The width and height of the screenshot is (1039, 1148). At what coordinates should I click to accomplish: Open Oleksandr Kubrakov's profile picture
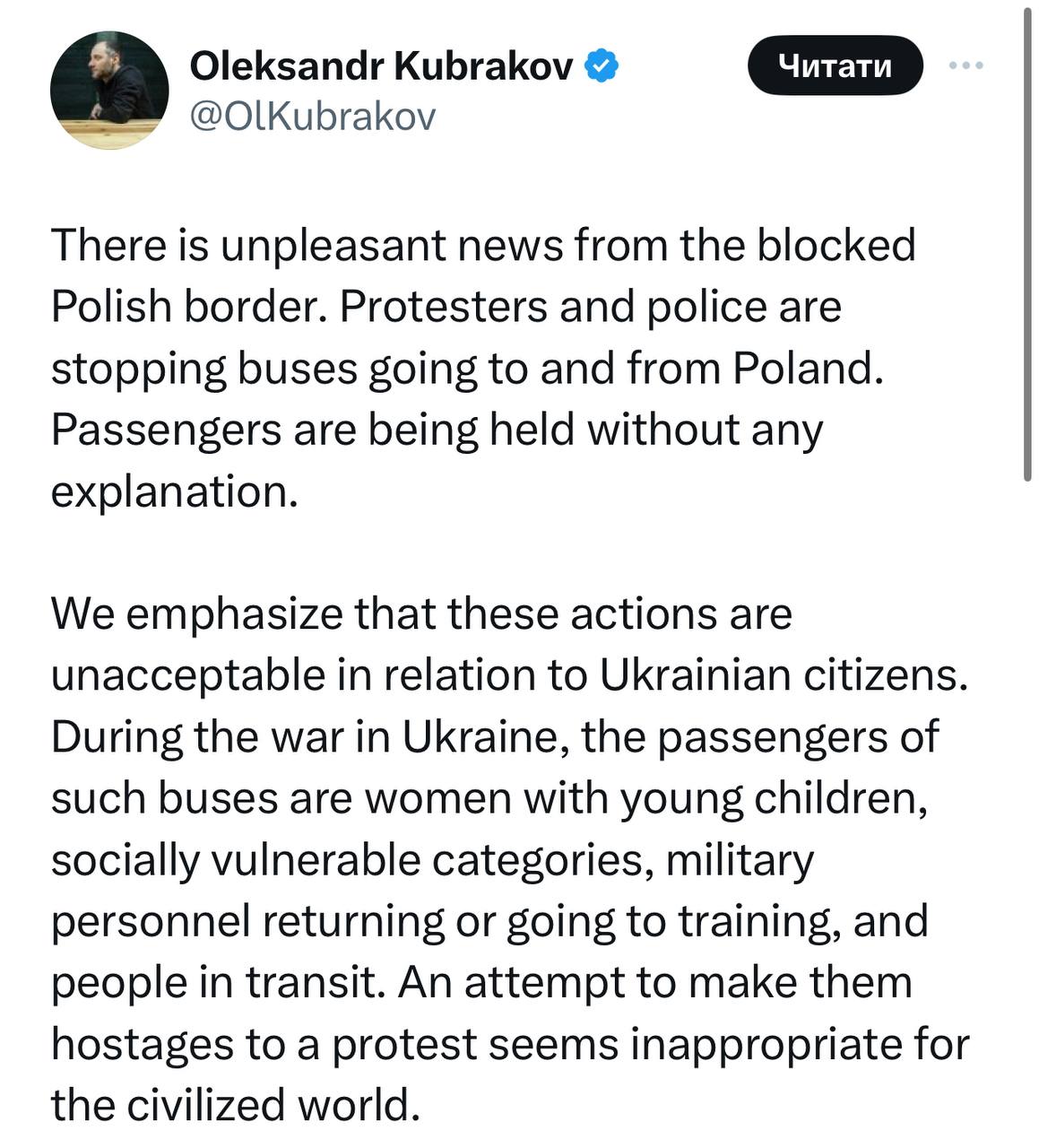pyautogui.click(x=109, y=91)
